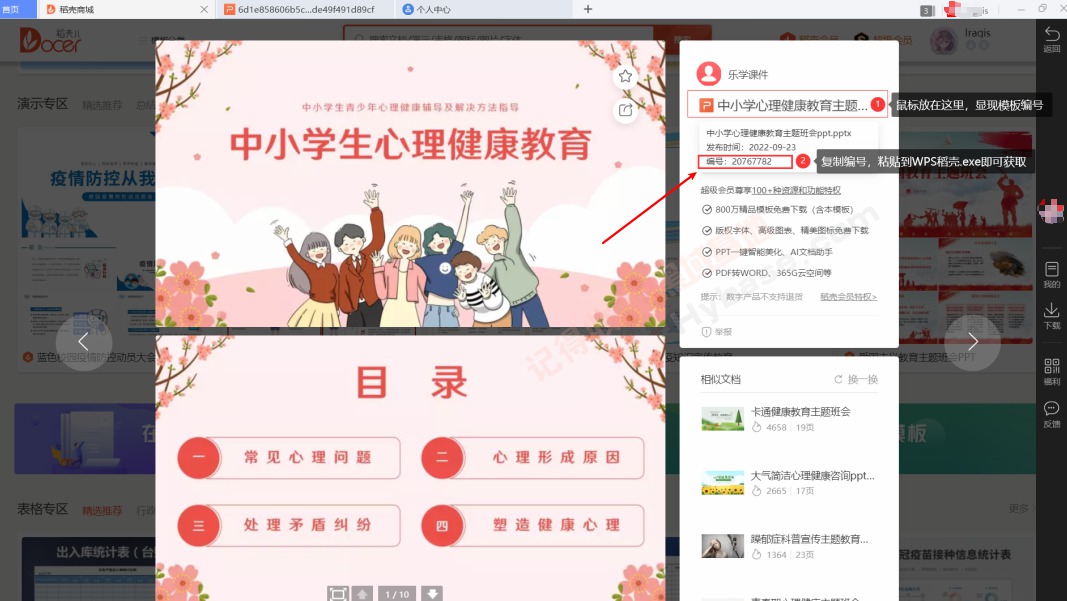1067x601 pixels.
Task: Toggle fullscreen preview icon
Action: click(x=338, y=594)
